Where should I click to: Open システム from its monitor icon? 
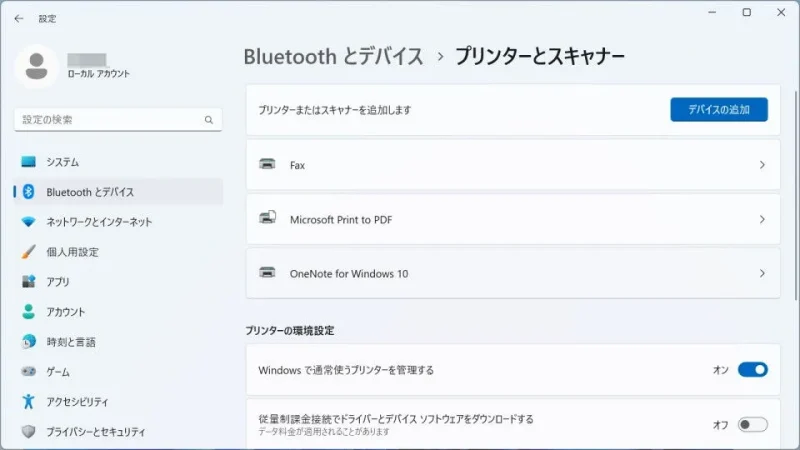click(29, 162)
